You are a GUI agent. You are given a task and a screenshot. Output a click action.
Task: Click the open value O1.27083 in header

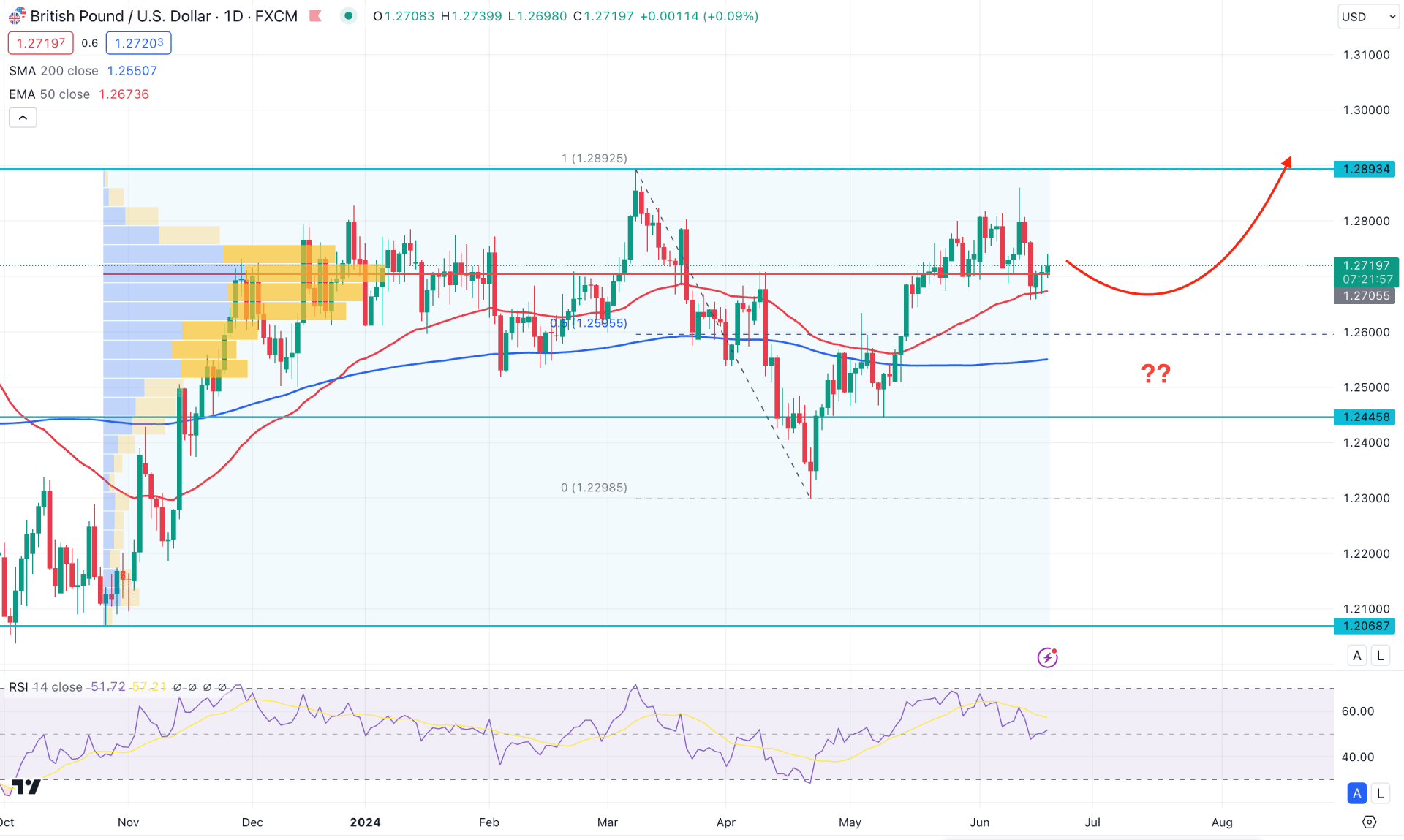point(403,16)
